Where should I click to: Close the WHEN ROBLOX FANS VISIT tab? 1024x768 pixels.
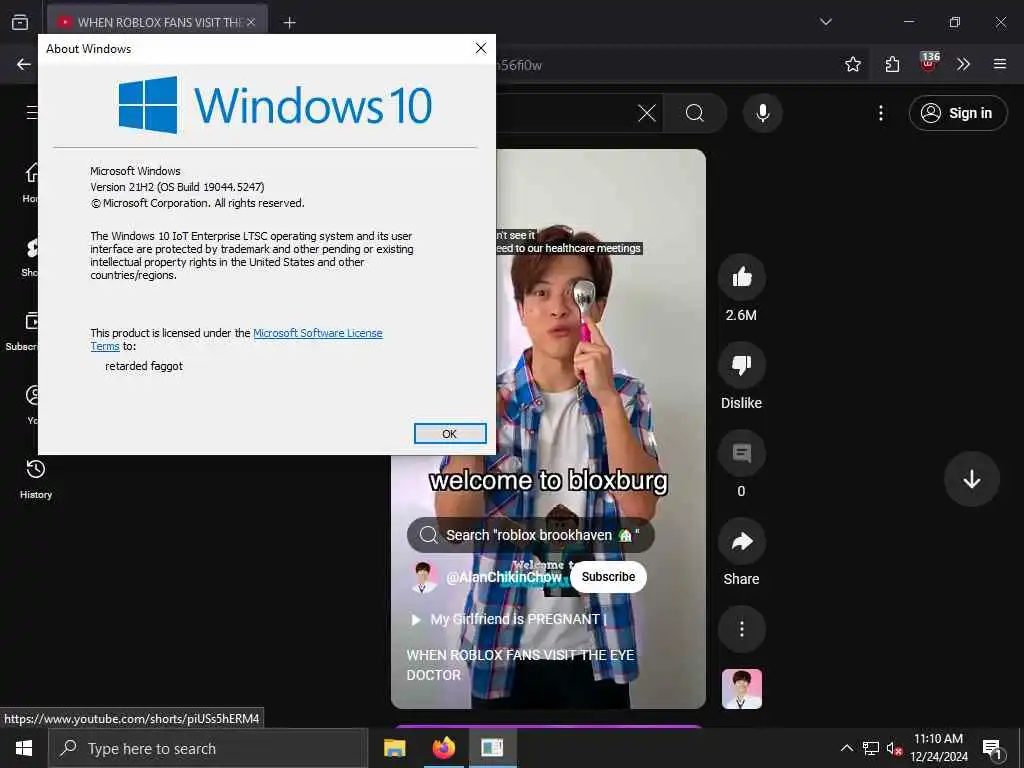pyautogui.click(x=251, y=23)
